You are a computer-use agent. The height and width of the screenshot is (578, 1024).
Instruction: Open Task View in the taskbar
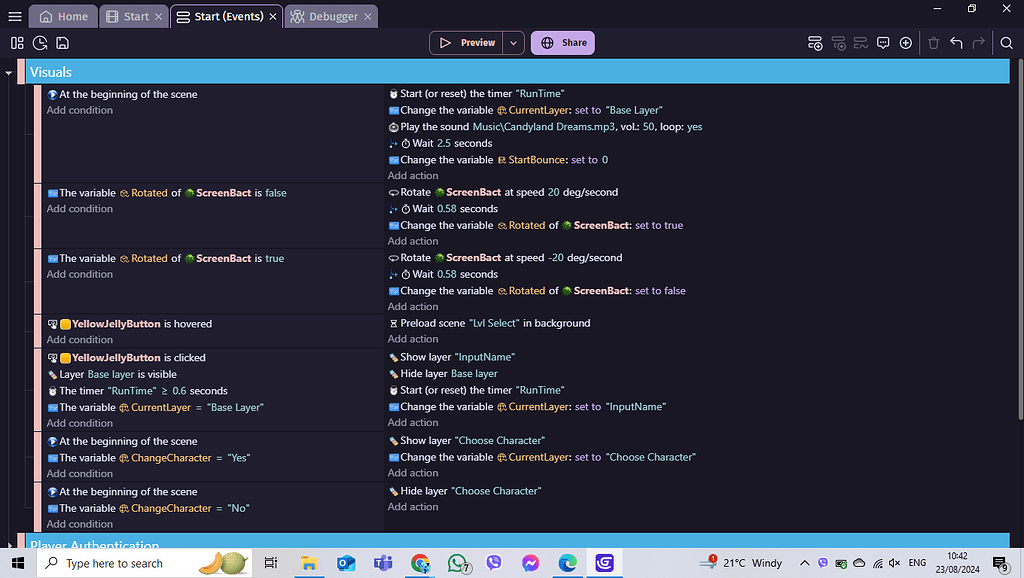(270, 563)
